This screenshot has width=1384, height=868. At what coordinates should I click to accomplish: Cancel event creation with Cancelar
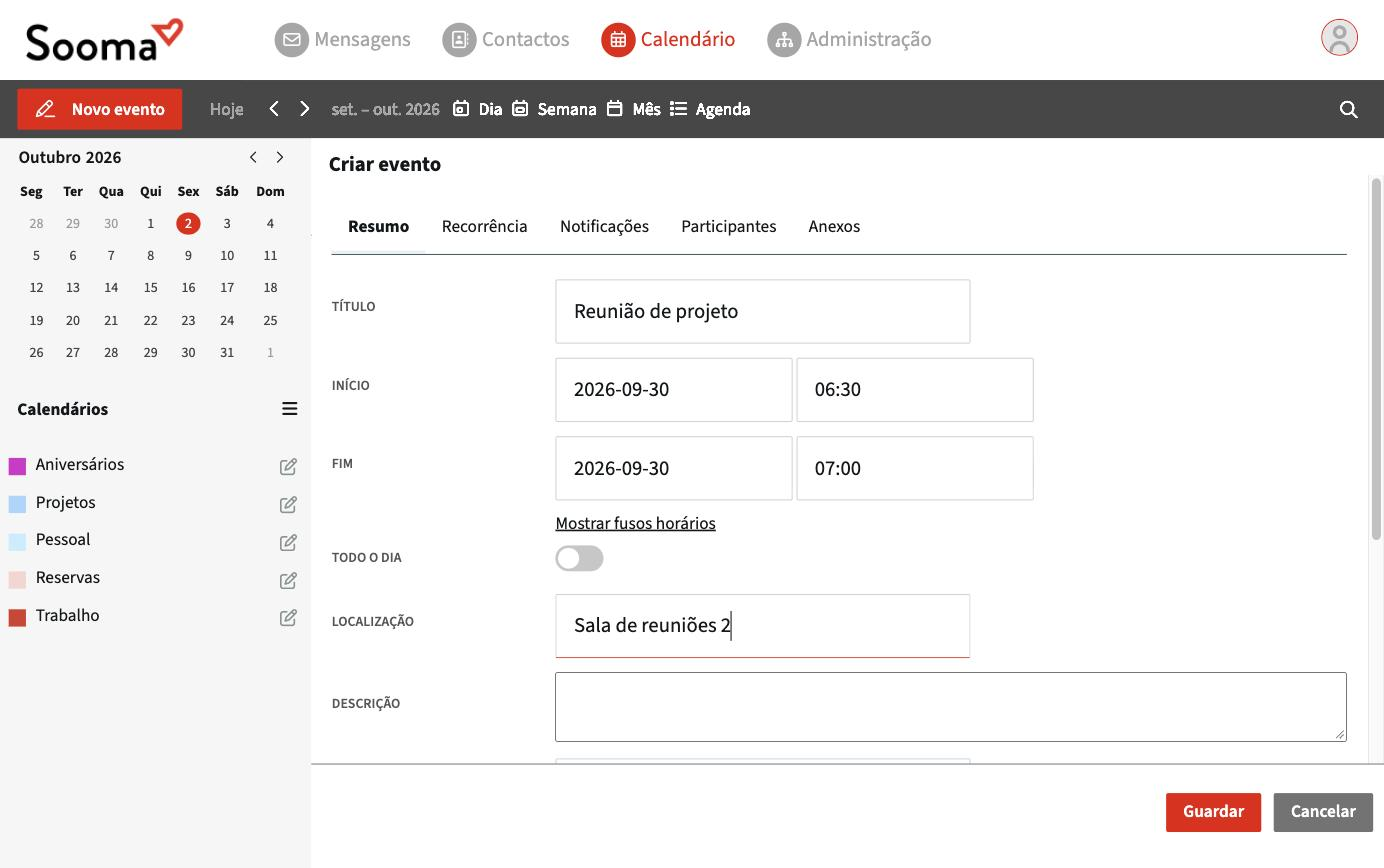(x=1323, y=812)
